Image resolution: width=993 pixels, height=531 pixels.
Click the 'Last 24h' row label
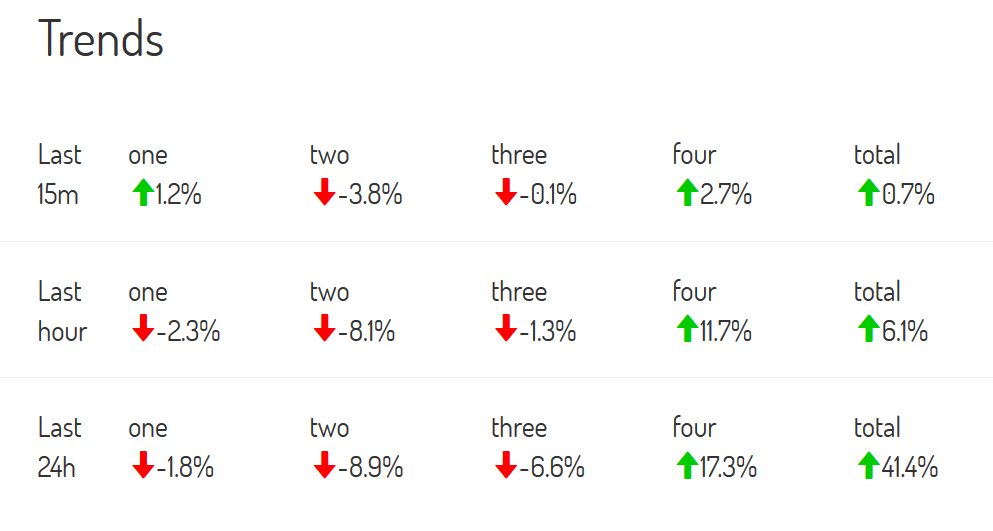pyautogui.click(x=60, y=447)
